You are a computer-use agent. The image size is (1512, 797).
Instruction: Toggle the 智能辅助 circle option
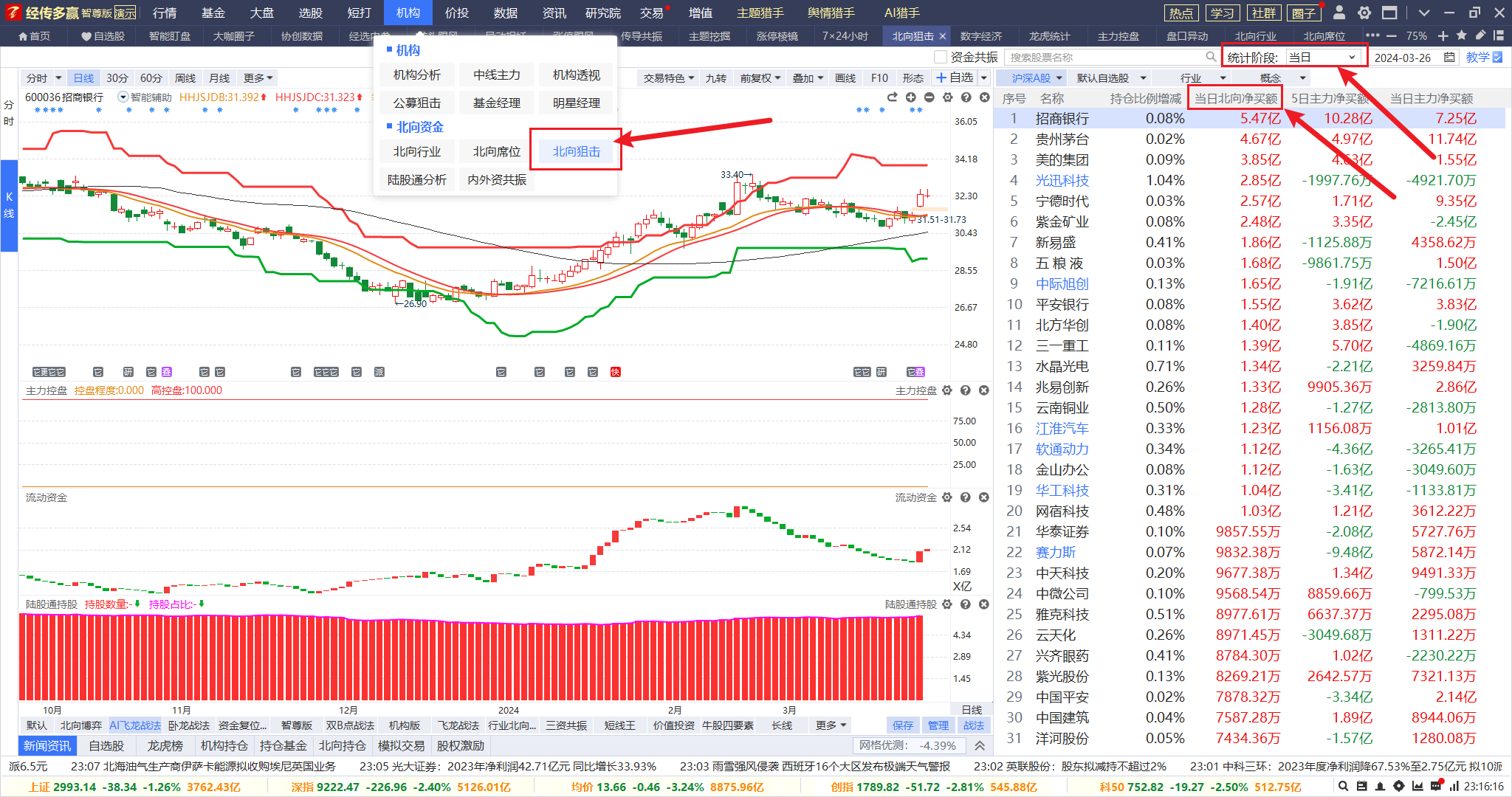(x=123, y=97)
